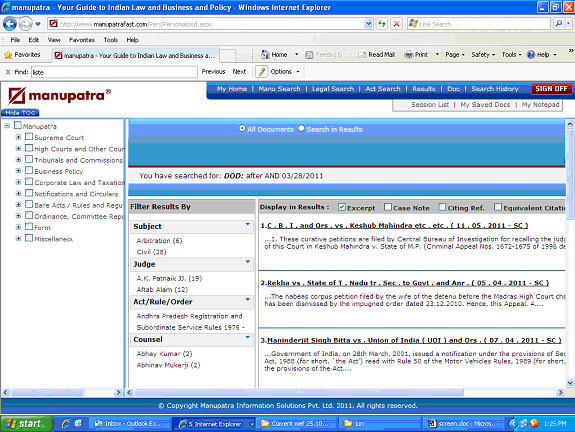The width and height of the screenshot is (575, 432).
Task: Click the manupatra logo
Action: [59, 96]
